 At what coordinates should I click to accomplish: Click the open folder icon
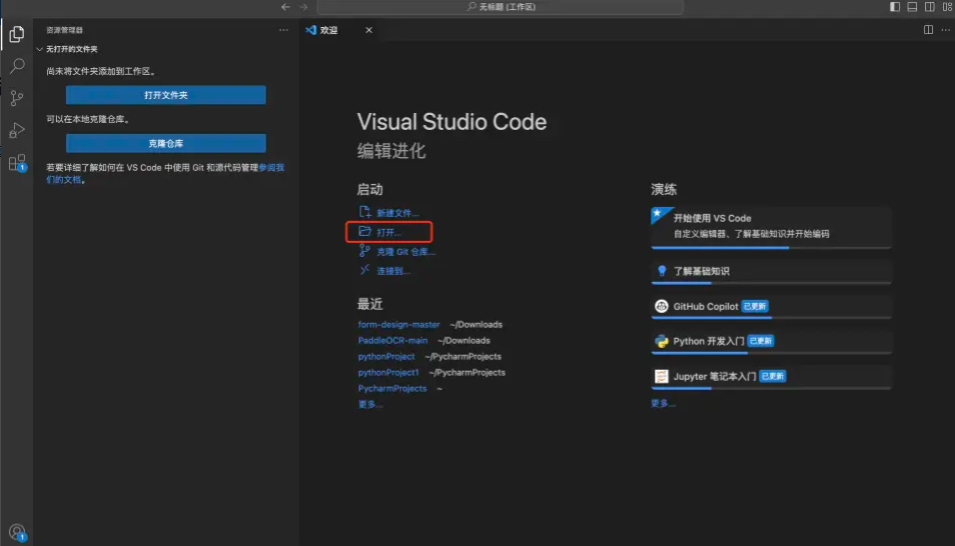point(365,231)
